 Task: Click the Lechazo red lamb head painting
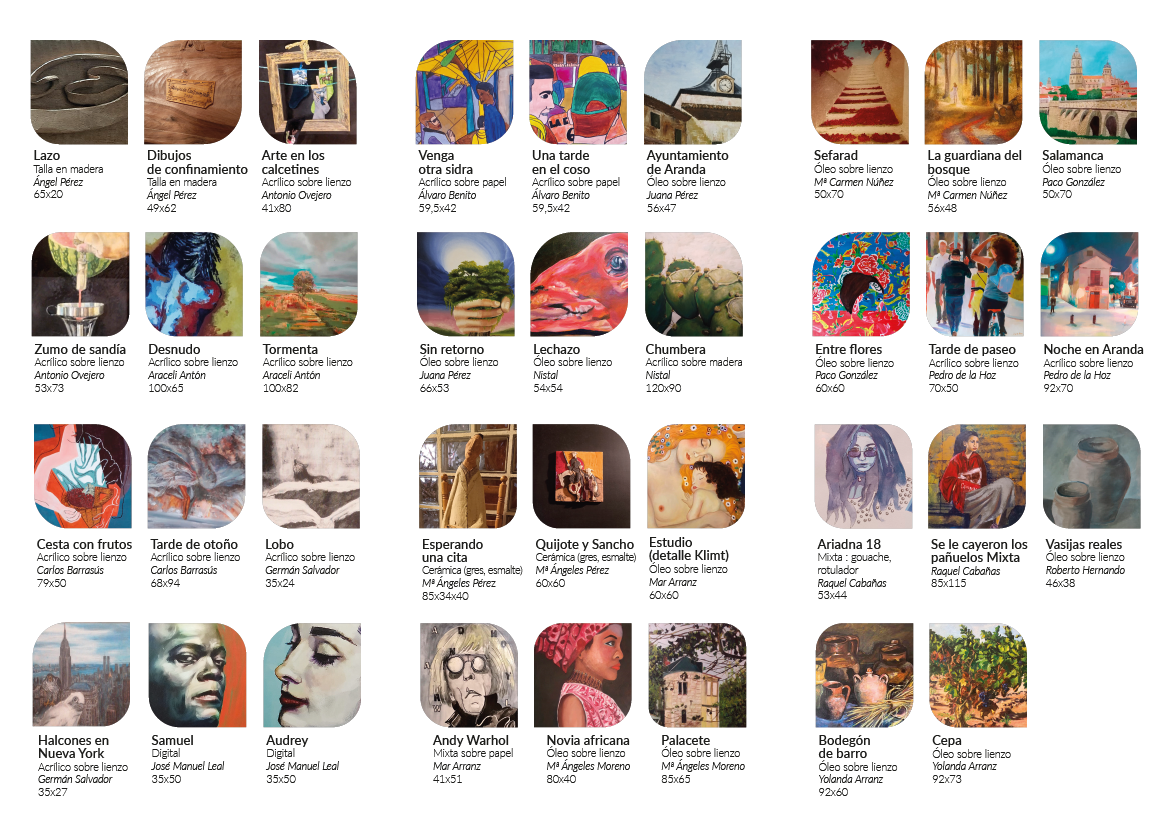pos(579,284)
